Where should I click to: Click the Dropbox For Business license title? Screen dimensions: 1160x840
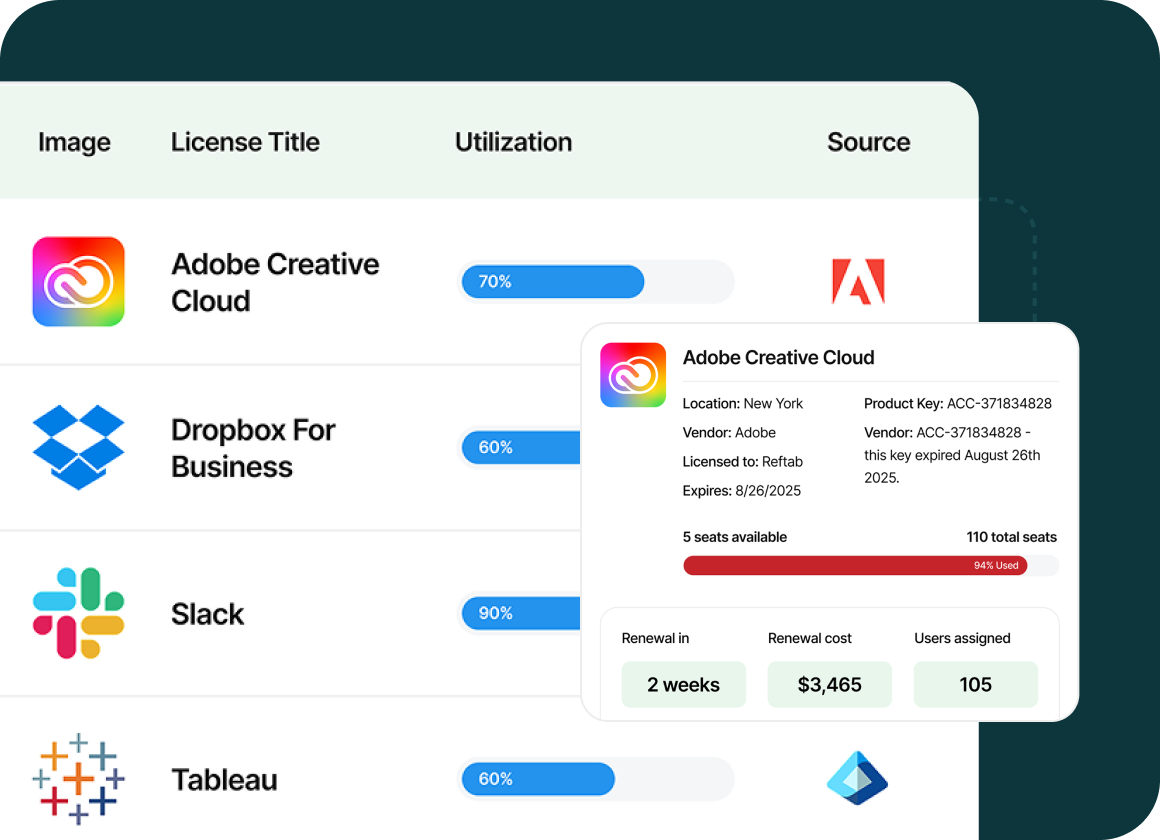tap(253, 447)
